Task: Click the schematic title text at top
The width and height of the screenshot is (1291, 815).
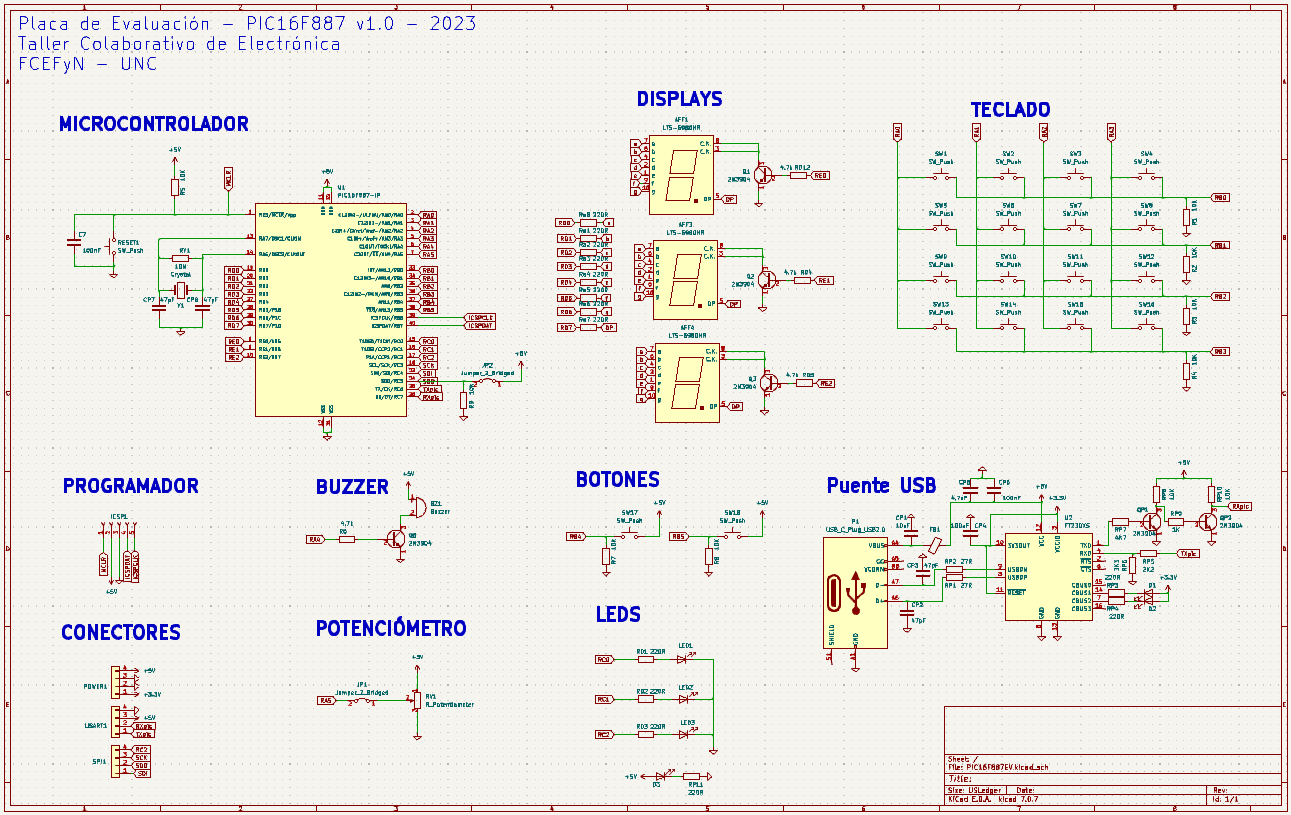Action: [247, 24]
